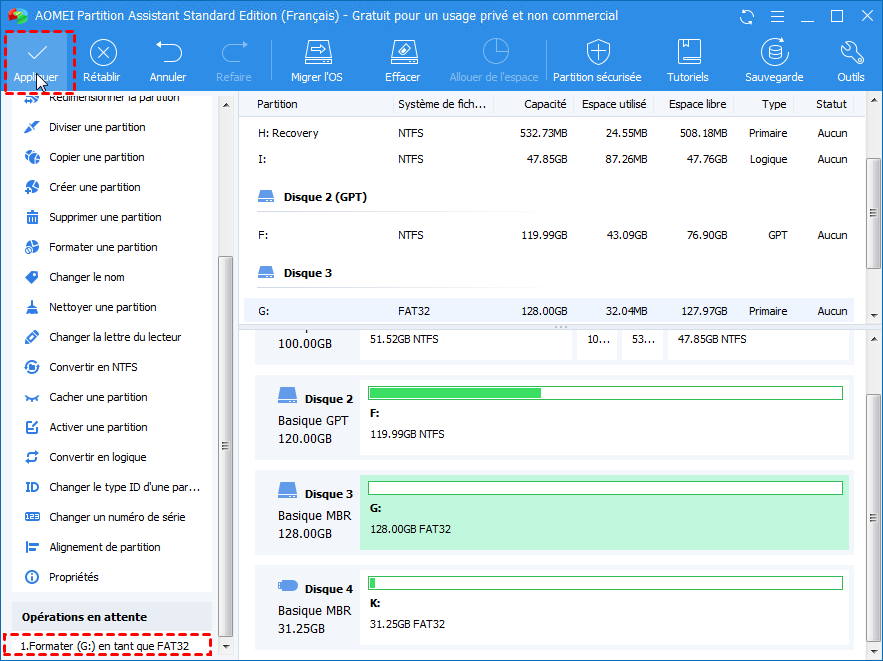The height and width of the screenshot is (661, 883).
Task: Open Propriétés of the partition
Action: pyautogui.click(x=73, y=577)
